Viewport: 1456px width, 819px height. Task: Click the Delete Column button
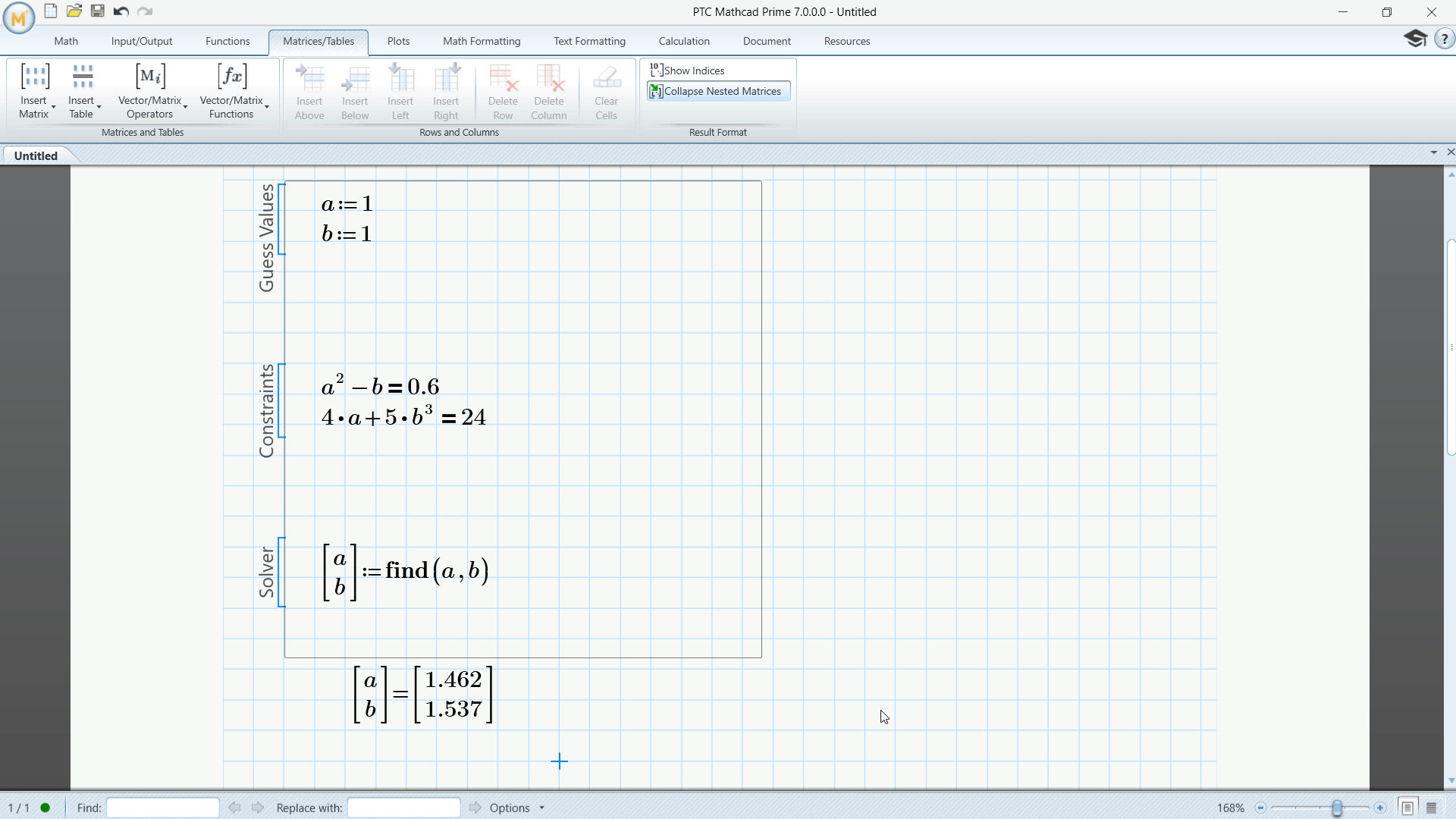tap(548, 92)
